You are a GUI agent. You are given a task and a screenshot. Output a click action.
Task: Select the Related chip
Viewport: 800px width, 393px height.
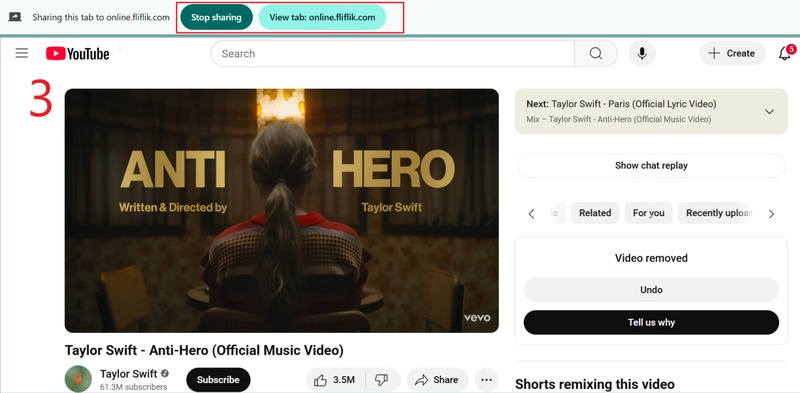(x=595, y=213)
